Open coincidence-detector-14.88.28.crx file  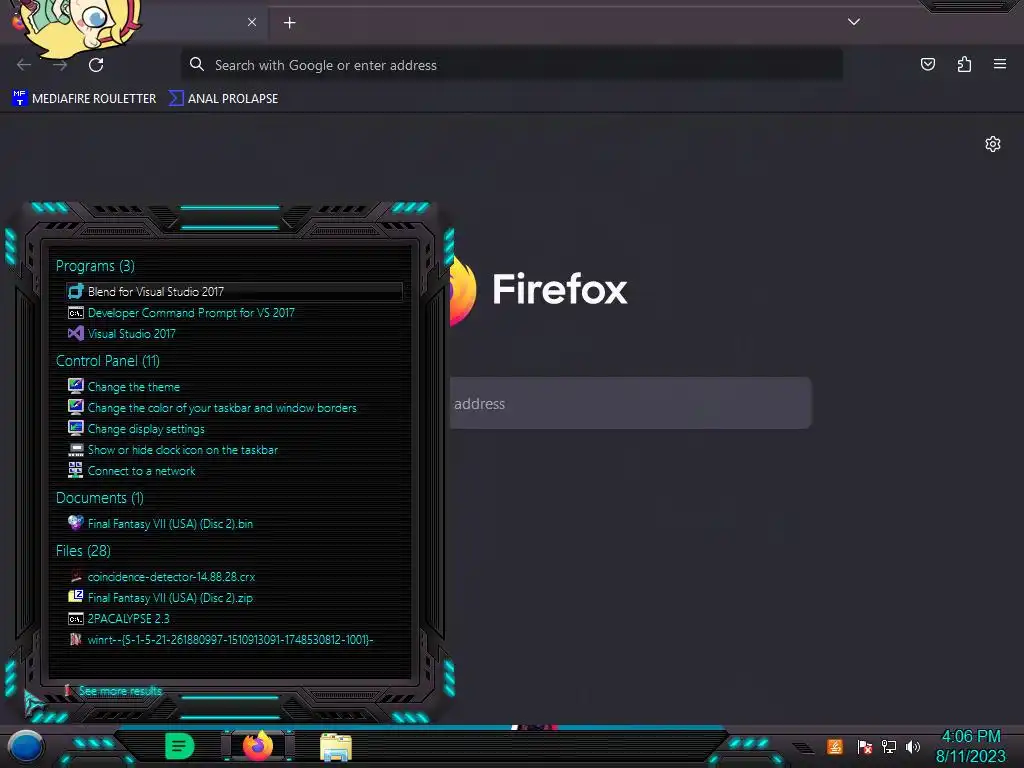point(171,577)
